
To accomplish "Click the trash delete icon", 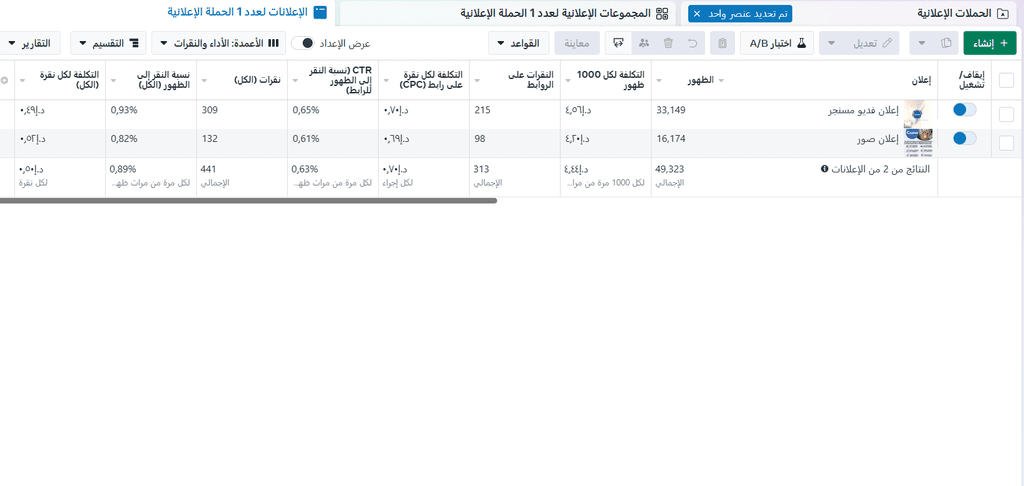I will (x=668, y=43).
